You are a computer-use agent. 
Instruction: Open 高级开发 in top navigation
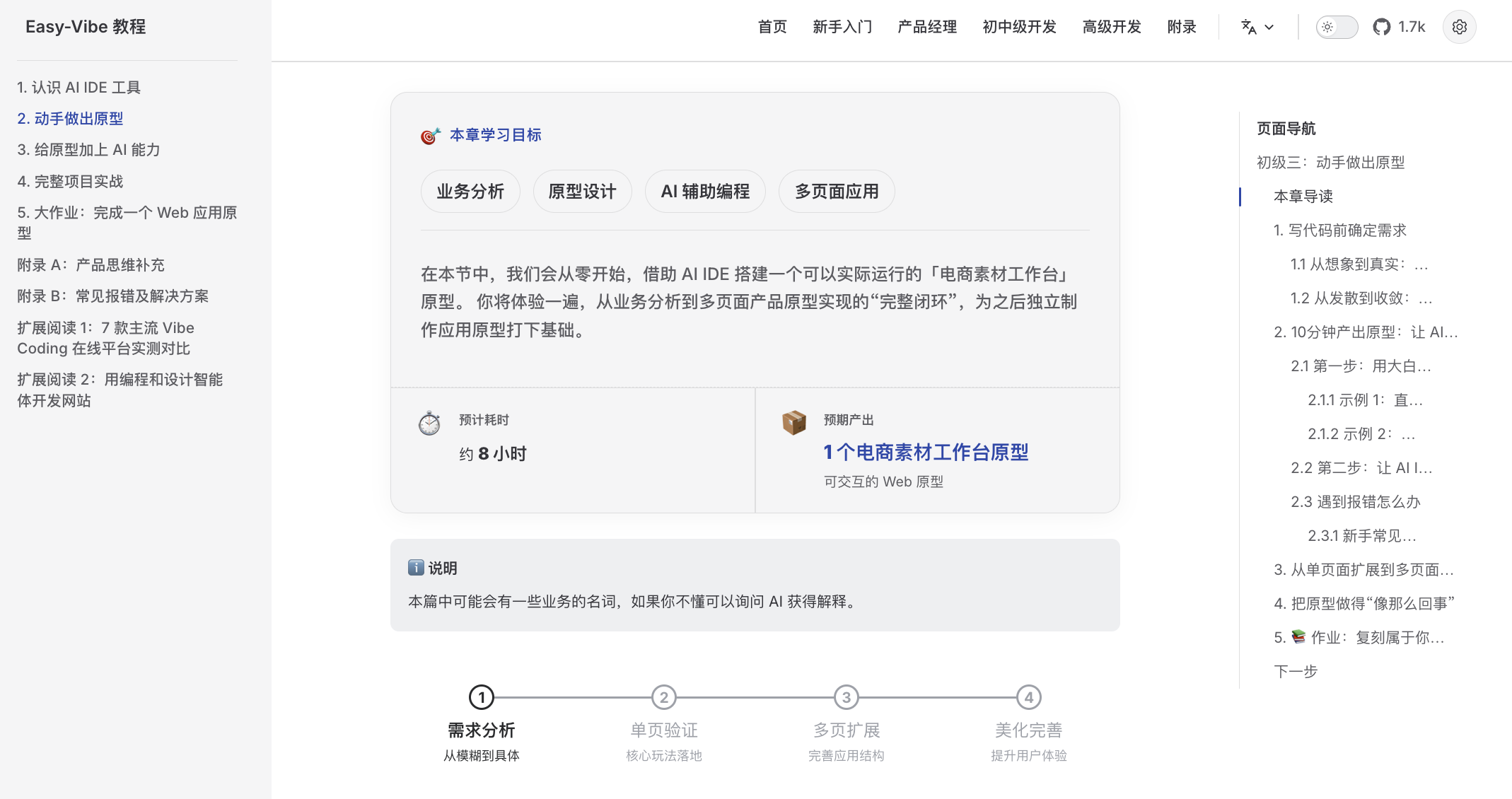pos(1111,27)
